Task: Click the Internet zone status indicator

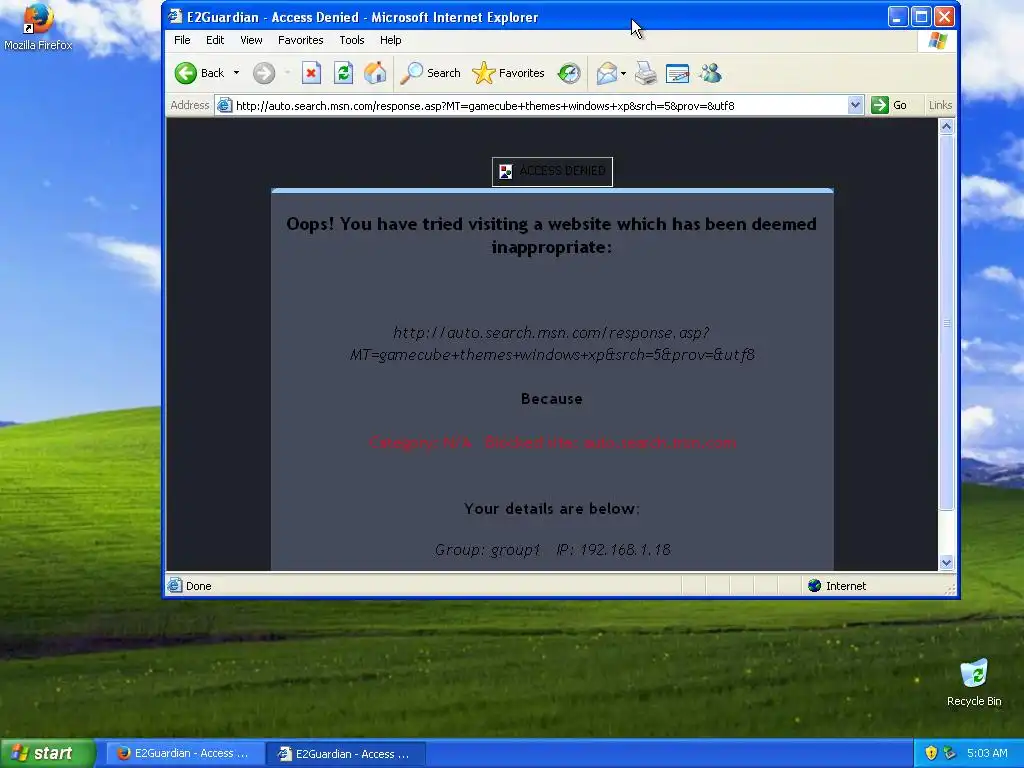Action: tap(838, 586)
